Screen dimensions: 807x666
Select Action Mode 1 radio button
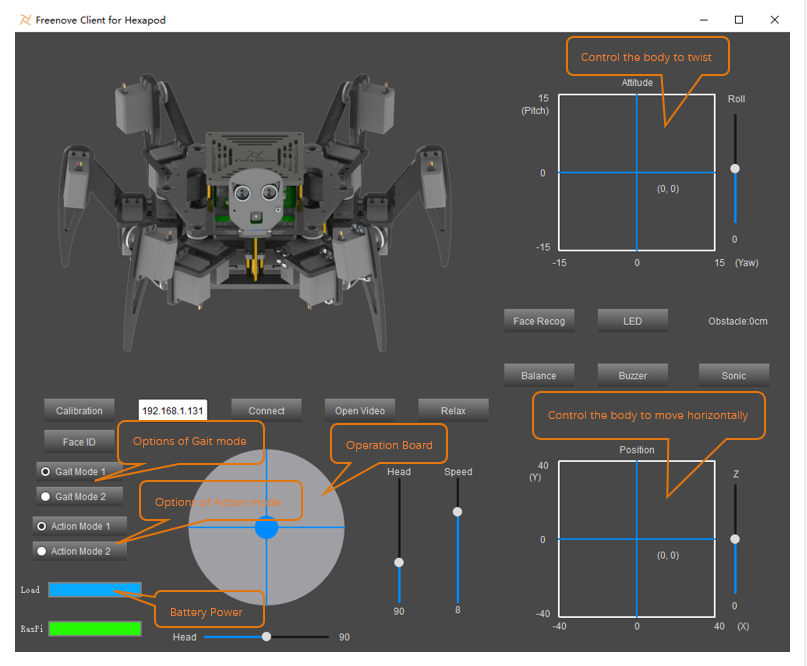point(42,526)
